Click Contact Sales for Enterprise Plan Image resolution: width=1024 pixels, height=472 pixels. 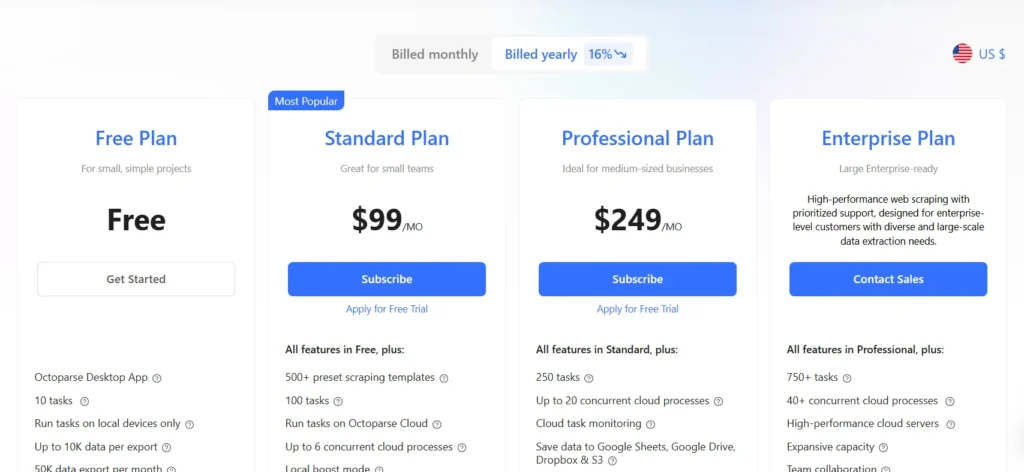[888, 279]
